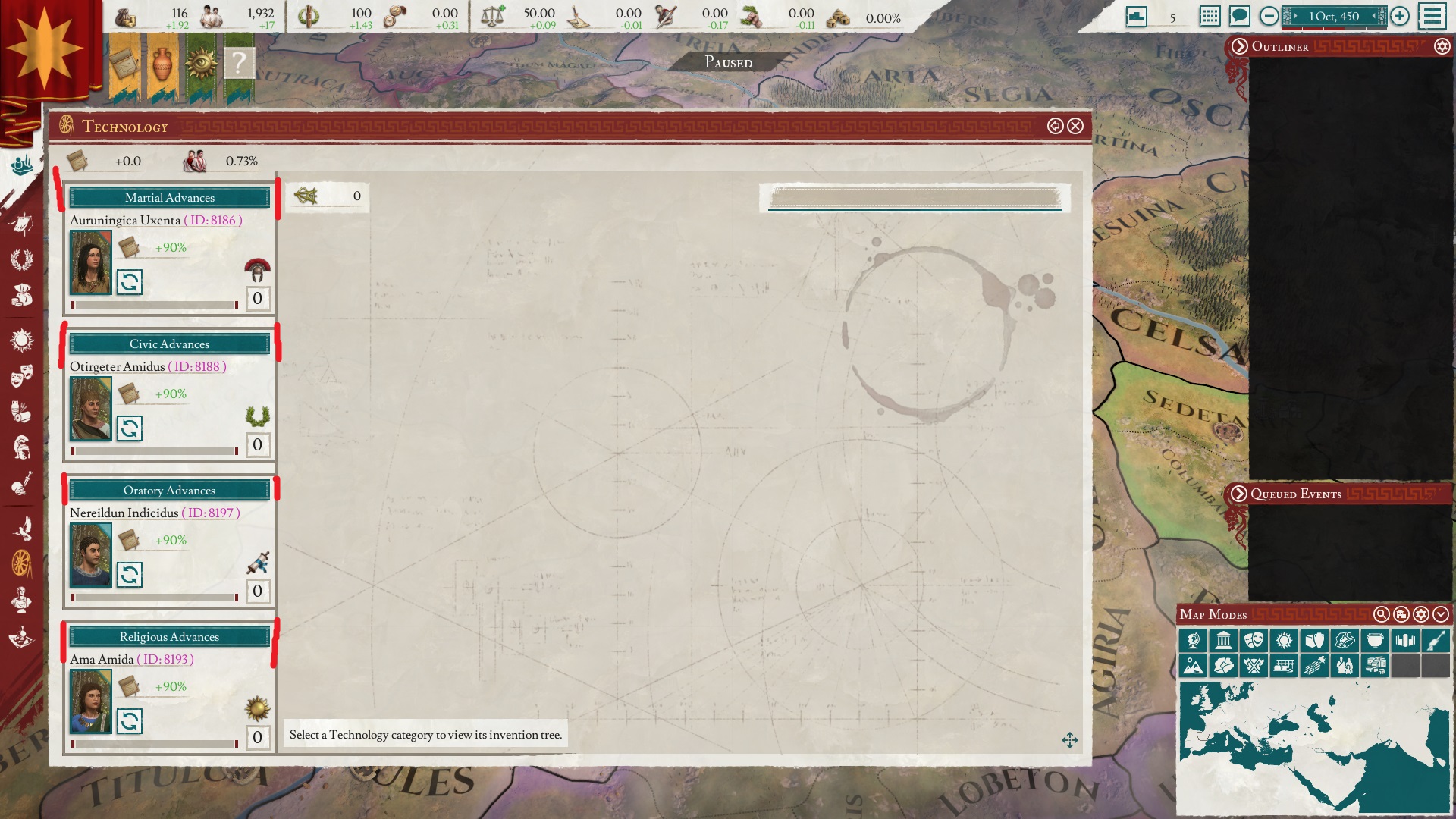Click the invention search field
The width and height of the screenshot is (1456, 819).
click(915, 198)
